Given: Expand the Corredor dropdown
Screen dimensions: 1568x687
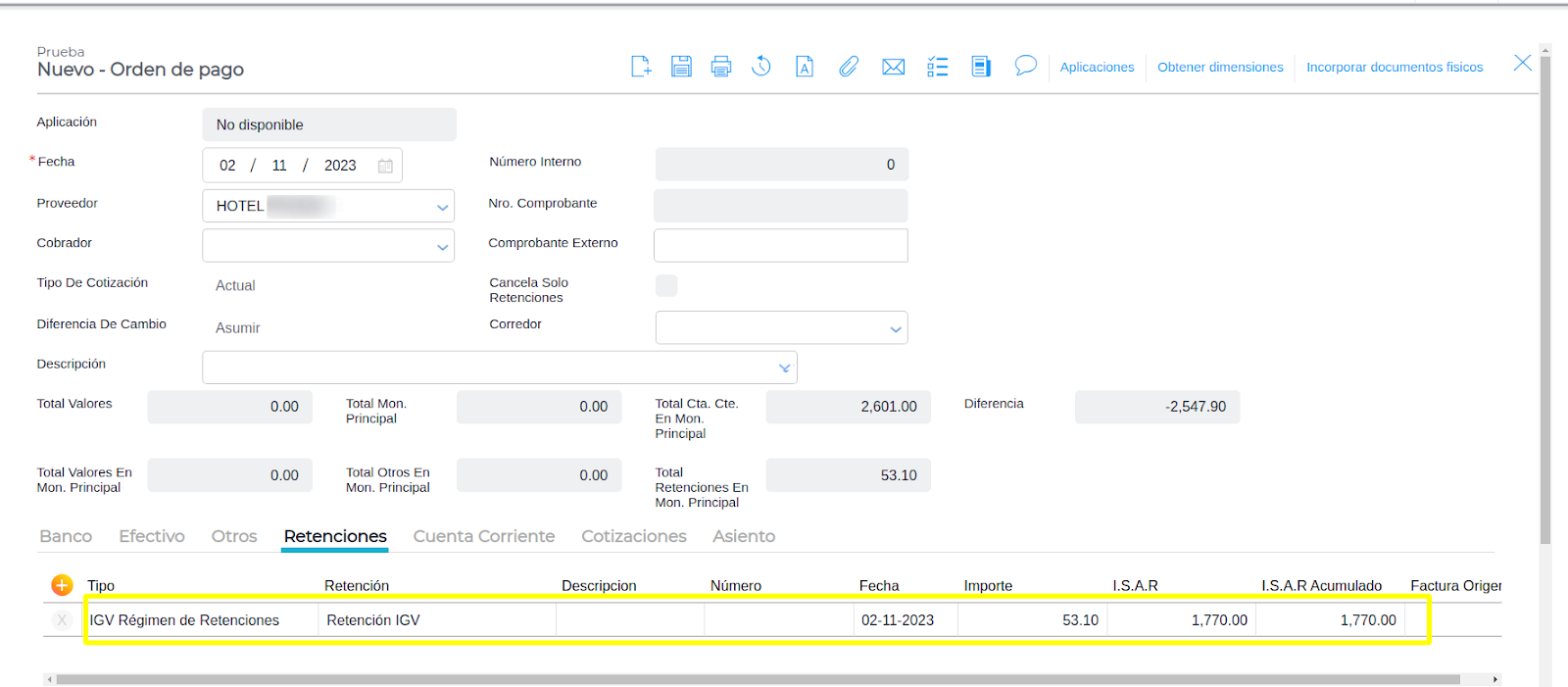Looking at the screenshot, I should (895, 329).
